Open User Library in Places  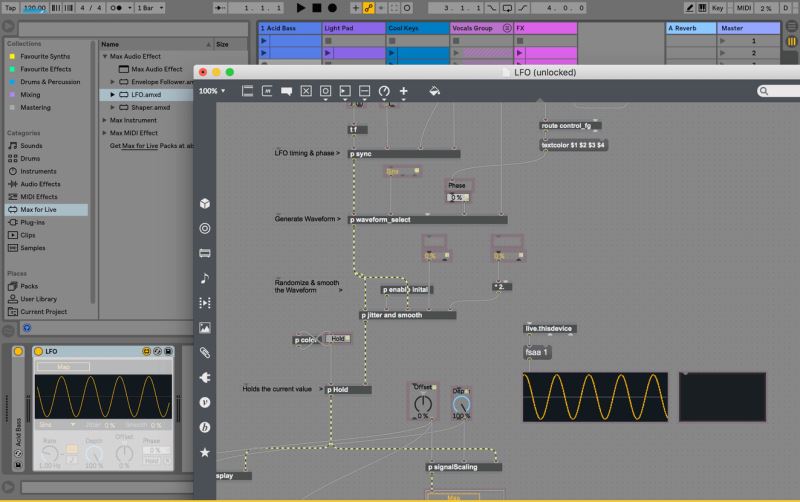[38, 299]
